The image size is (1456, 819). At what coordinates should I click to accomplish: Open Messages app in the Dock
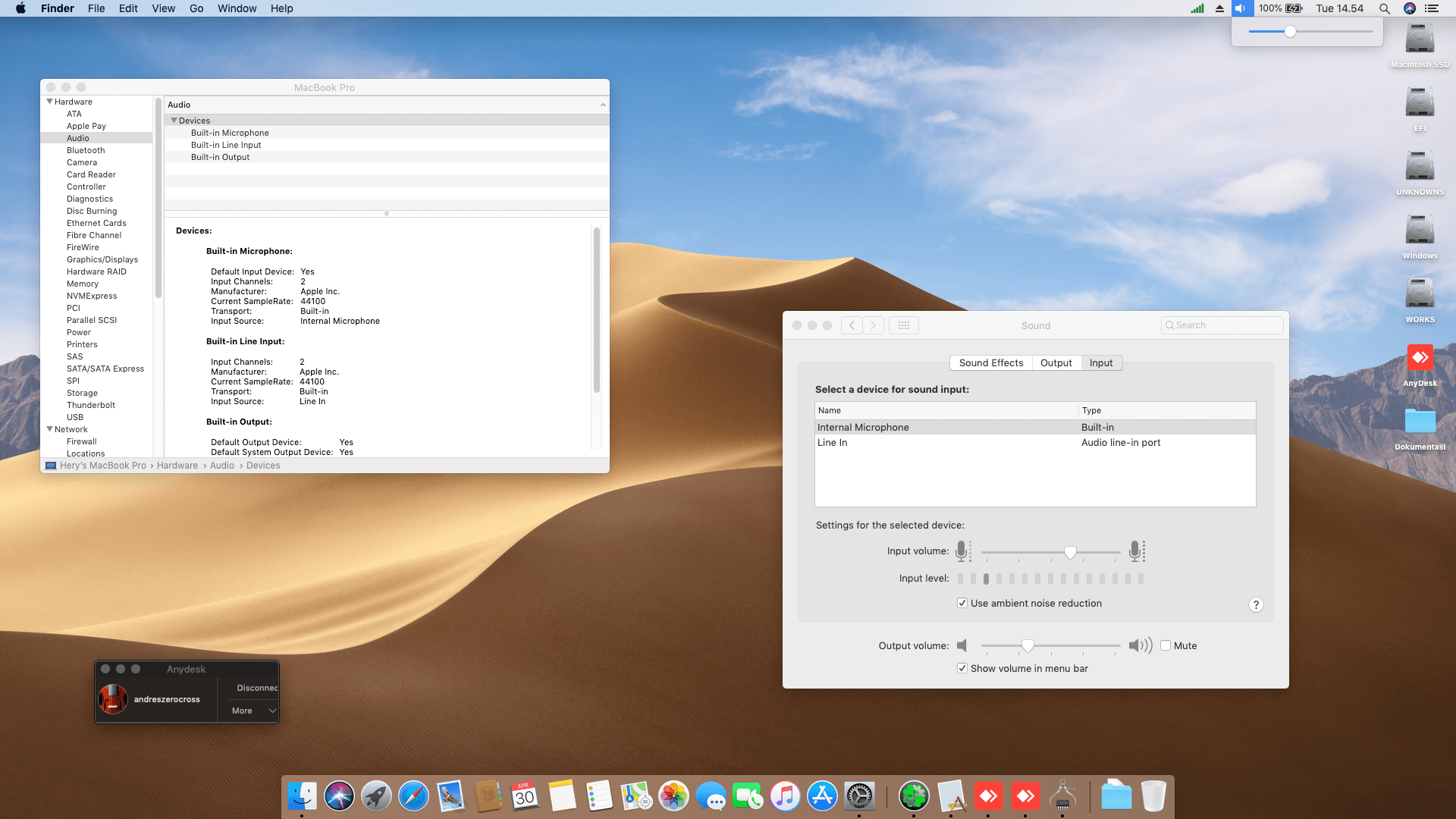tap(711, 796)
